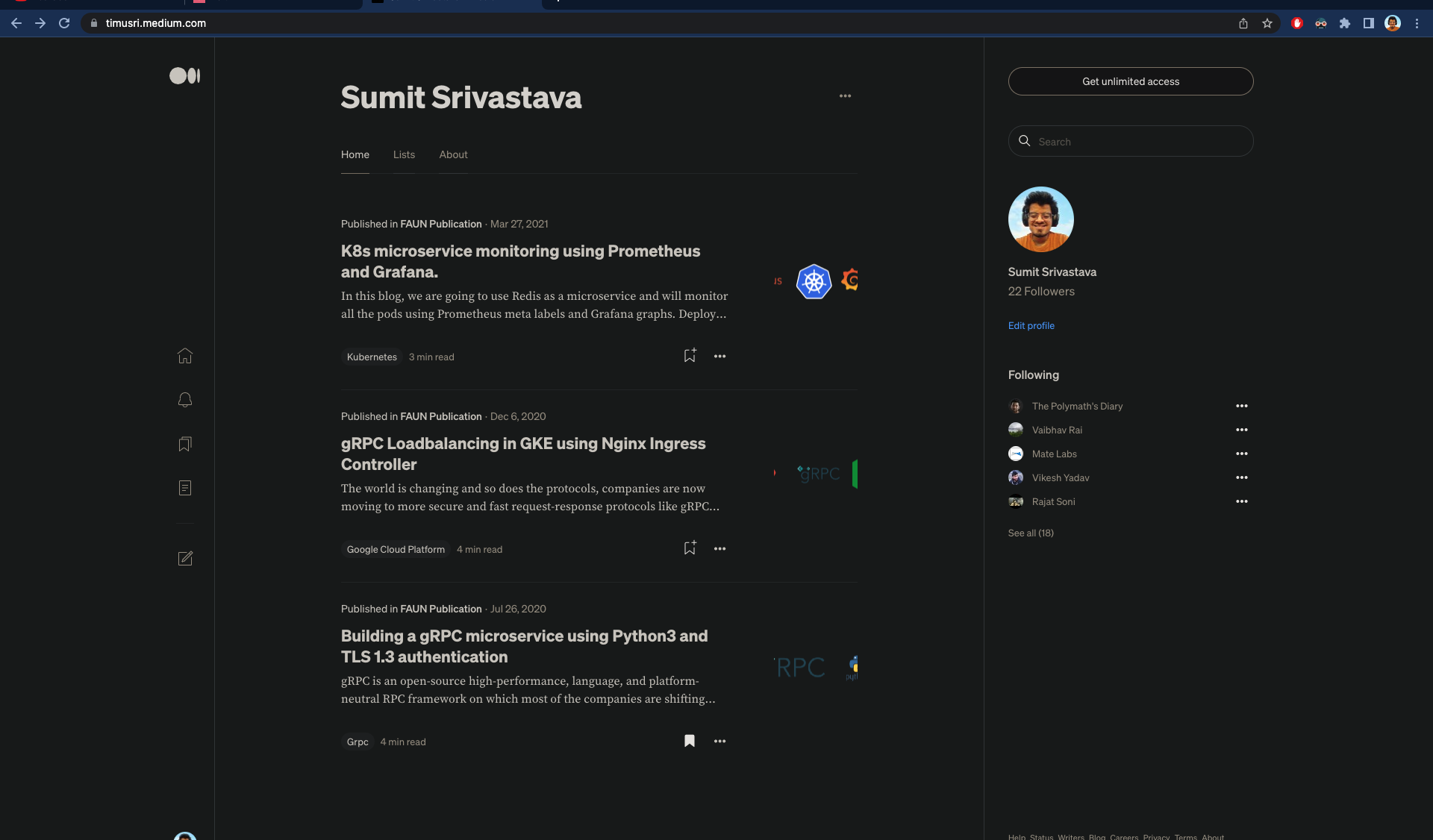Open the Stories document sidebar icon
This screenshot has height=840, width=1433.
pos(185,488)
